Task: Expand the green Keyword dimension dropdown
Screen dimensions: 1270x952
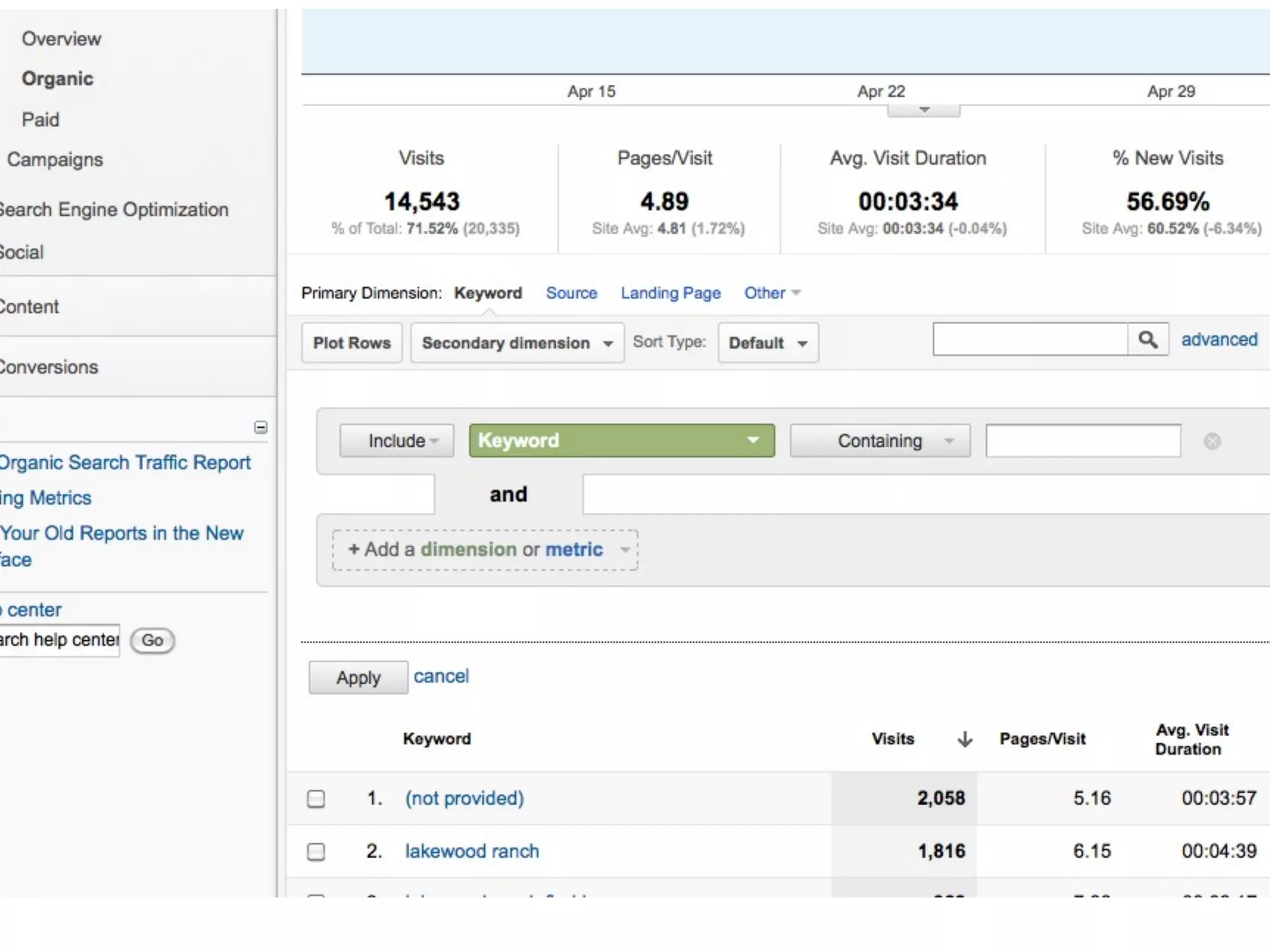Action: click(x=621, y=441)
